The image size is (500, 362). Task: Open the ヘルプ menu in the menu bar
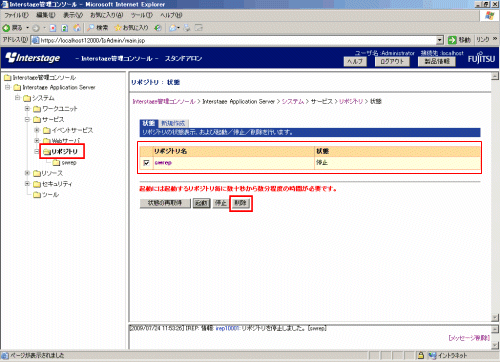coord(171,15)
